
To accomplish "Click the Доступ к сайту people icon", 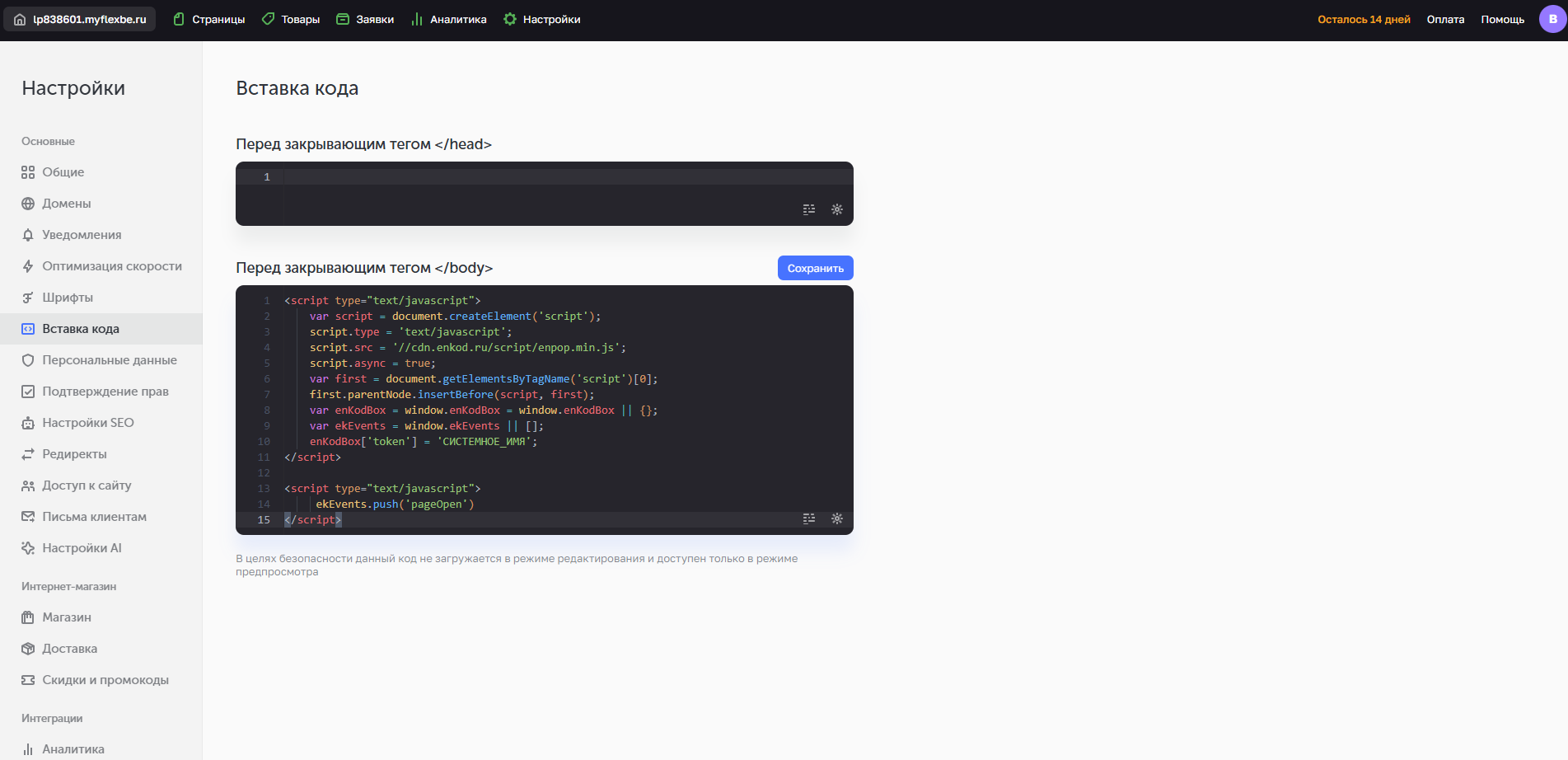I will point(28,486).
